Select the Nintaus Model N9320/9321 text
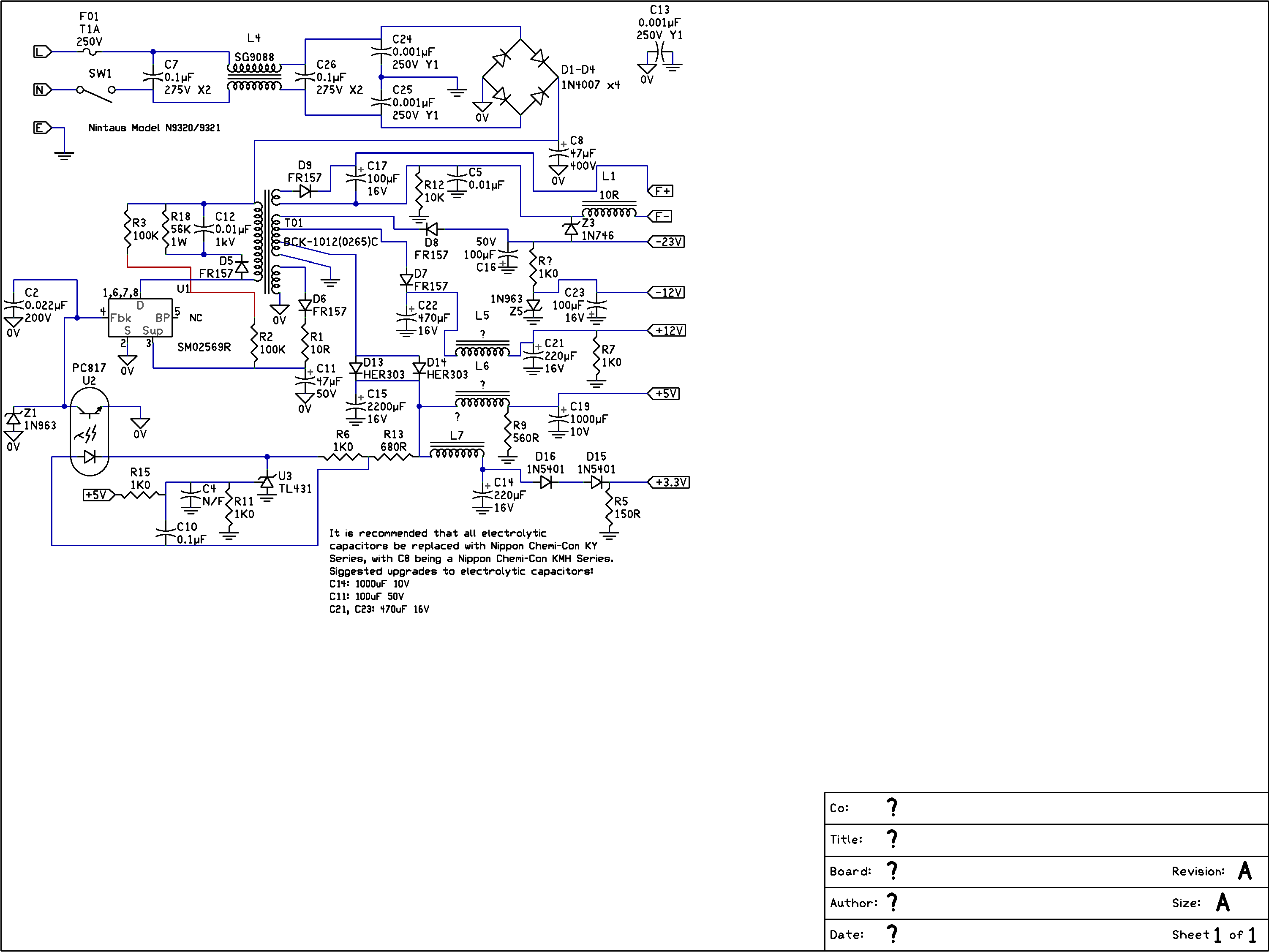 pyautogui.click(x=154, y=127)
